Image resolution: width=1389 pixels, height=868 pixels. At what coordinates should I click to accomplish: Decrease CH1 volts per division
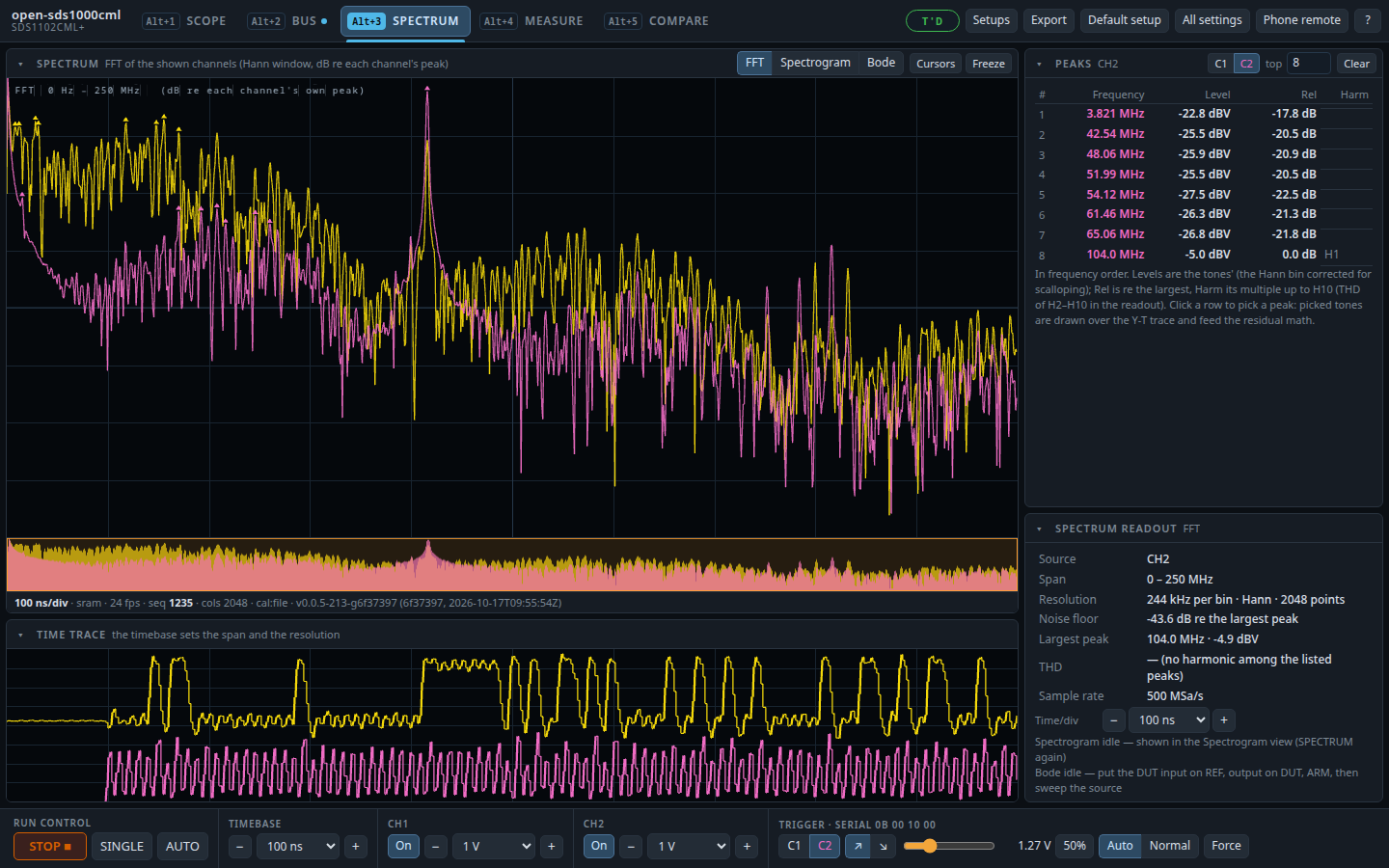point(436,847)
